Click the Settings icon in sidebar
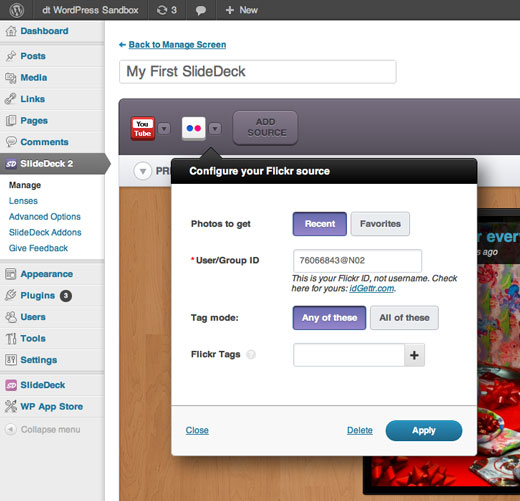 pos(11,360)
